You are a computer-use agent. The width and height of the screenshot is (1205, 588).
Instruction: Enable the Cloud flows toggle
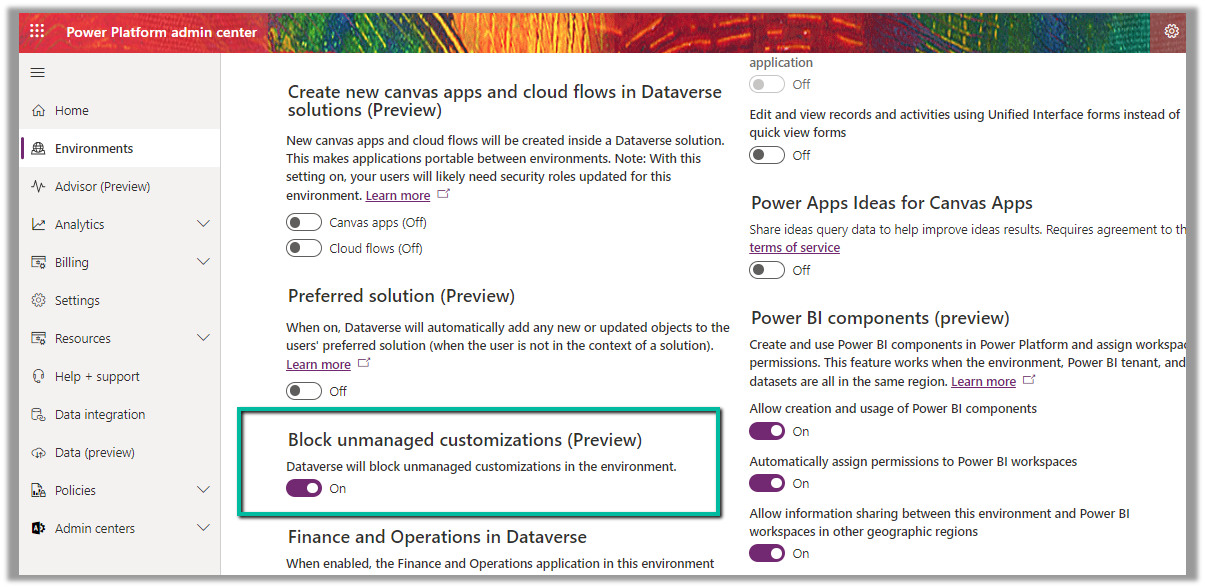pos(304,248)
